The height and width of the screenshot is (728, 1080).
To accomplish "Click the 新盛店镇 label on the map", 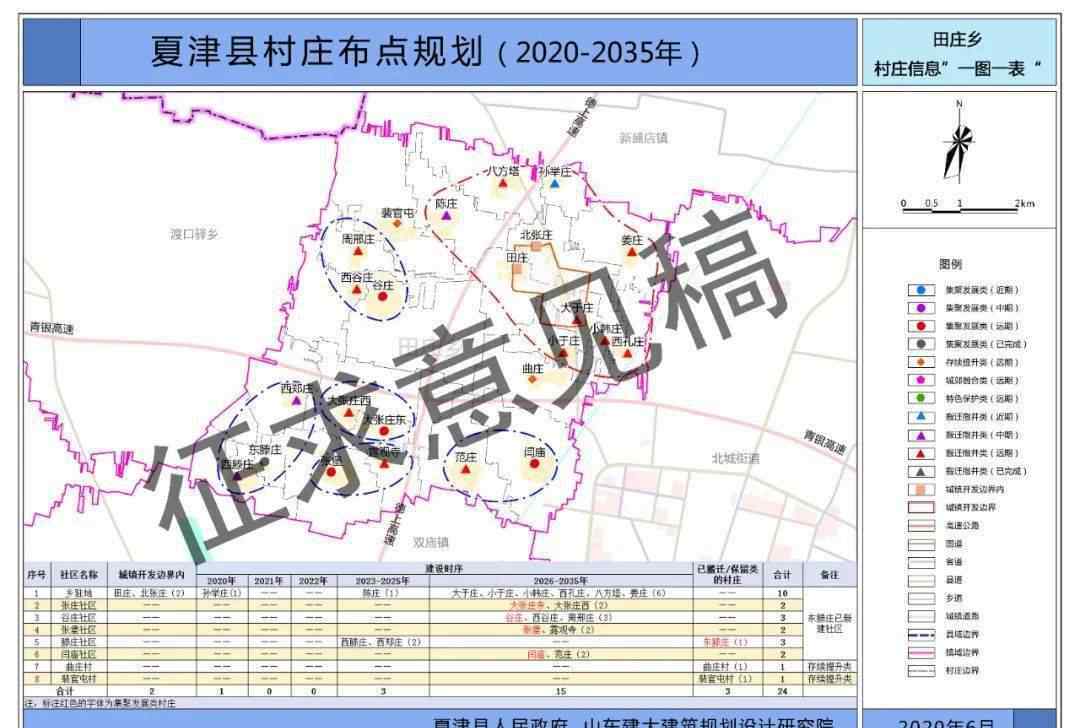I will (643, 138).
